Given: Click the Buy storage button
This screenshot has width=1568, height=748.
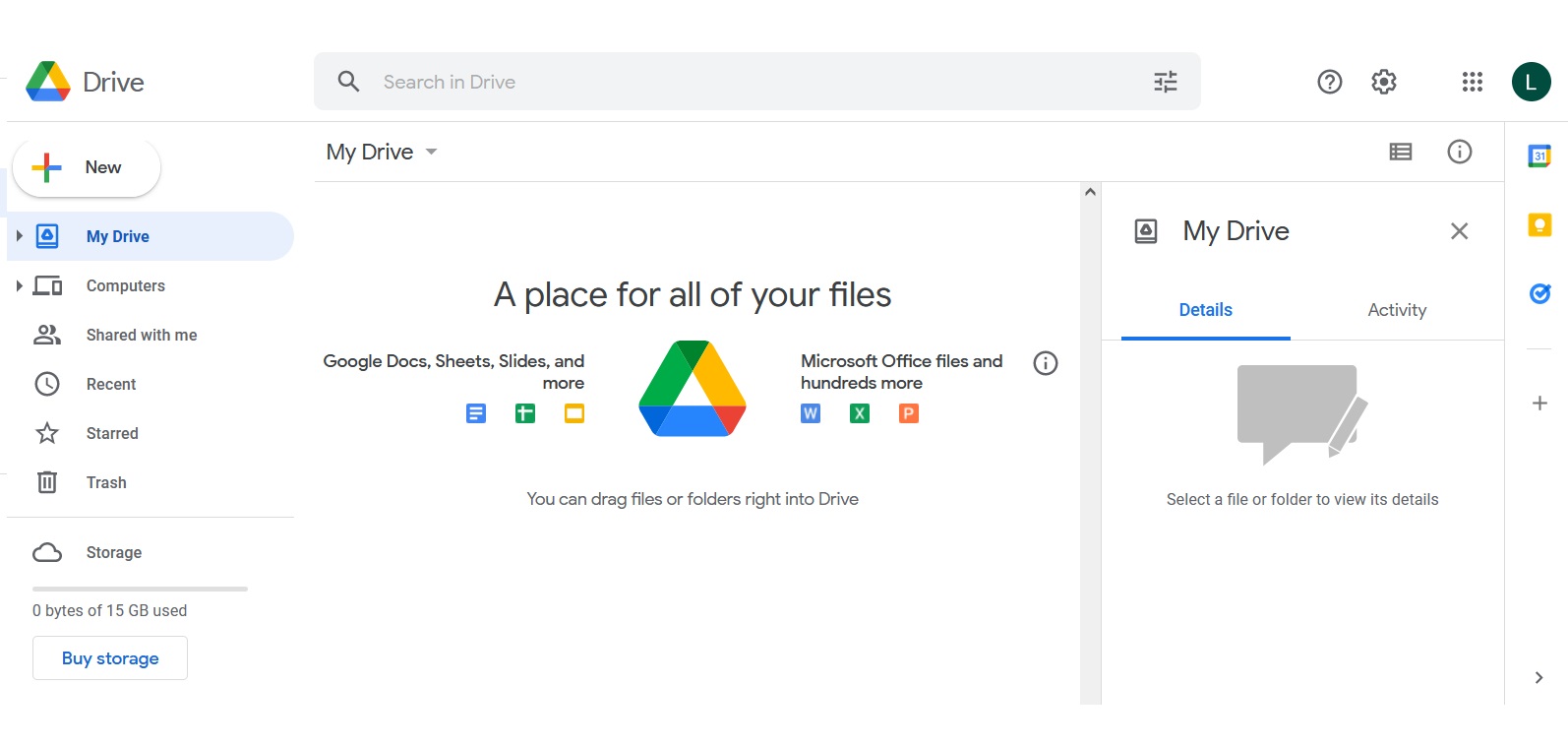Looking at the screenshot, I should coord(110,658).
